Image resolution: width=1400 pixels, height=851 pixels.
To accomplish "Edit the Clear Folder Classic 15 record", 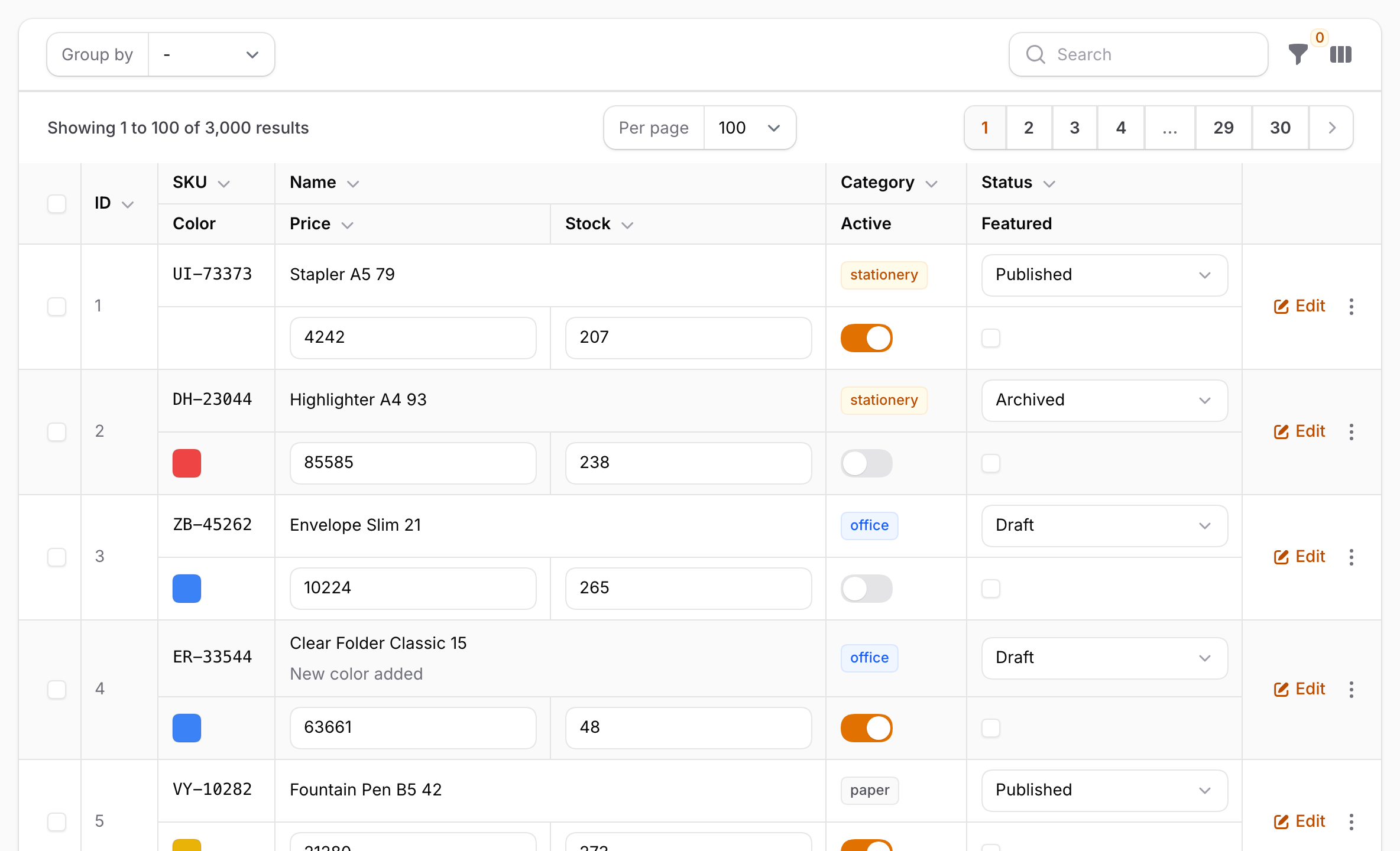I will [1299, 689].
